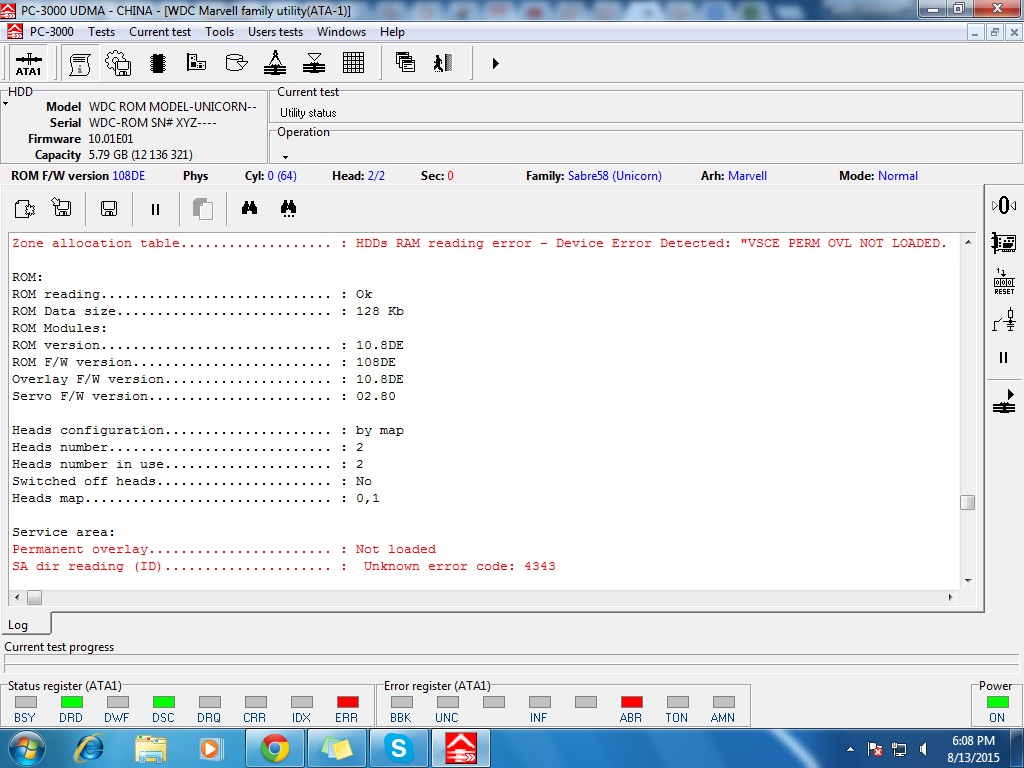1024x768 pixels.
Task: Open the Tools menu
Action: click(x=219, y=32)
